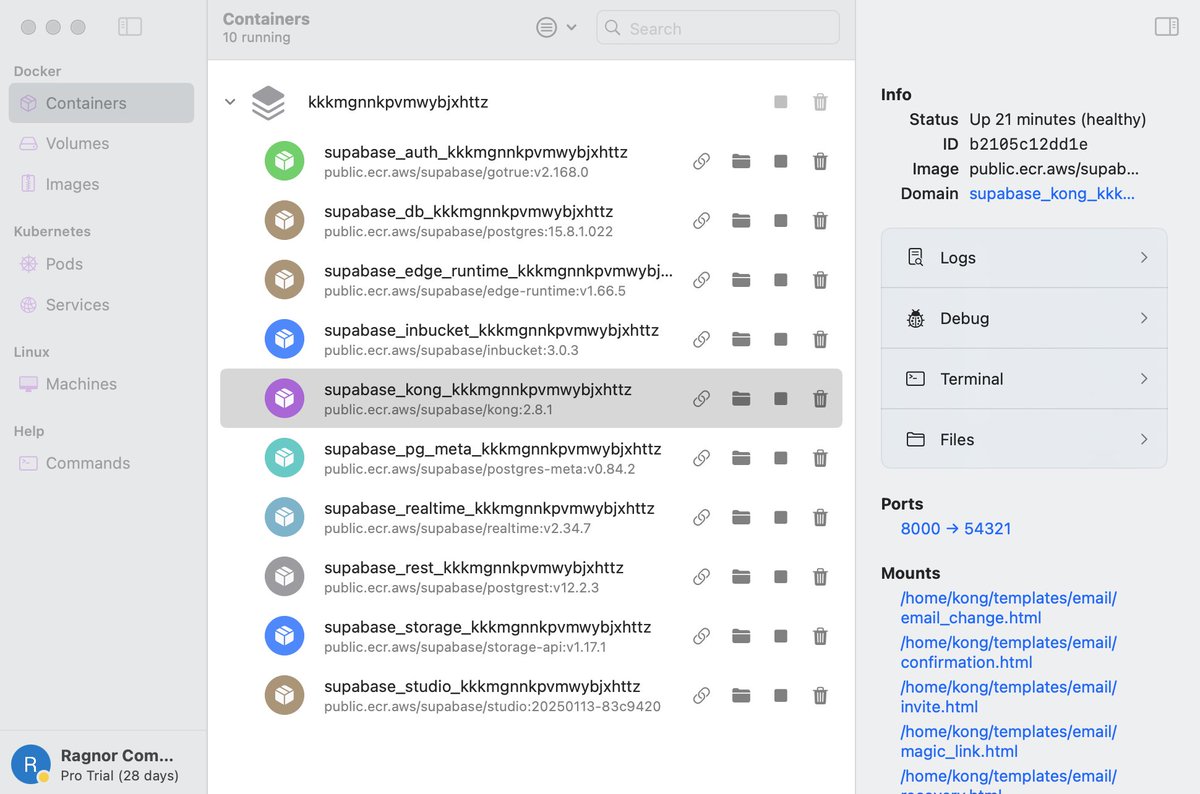Open link for supabase_edge_runtime container
Screen dimensions: 1200x794
point(702,280)
